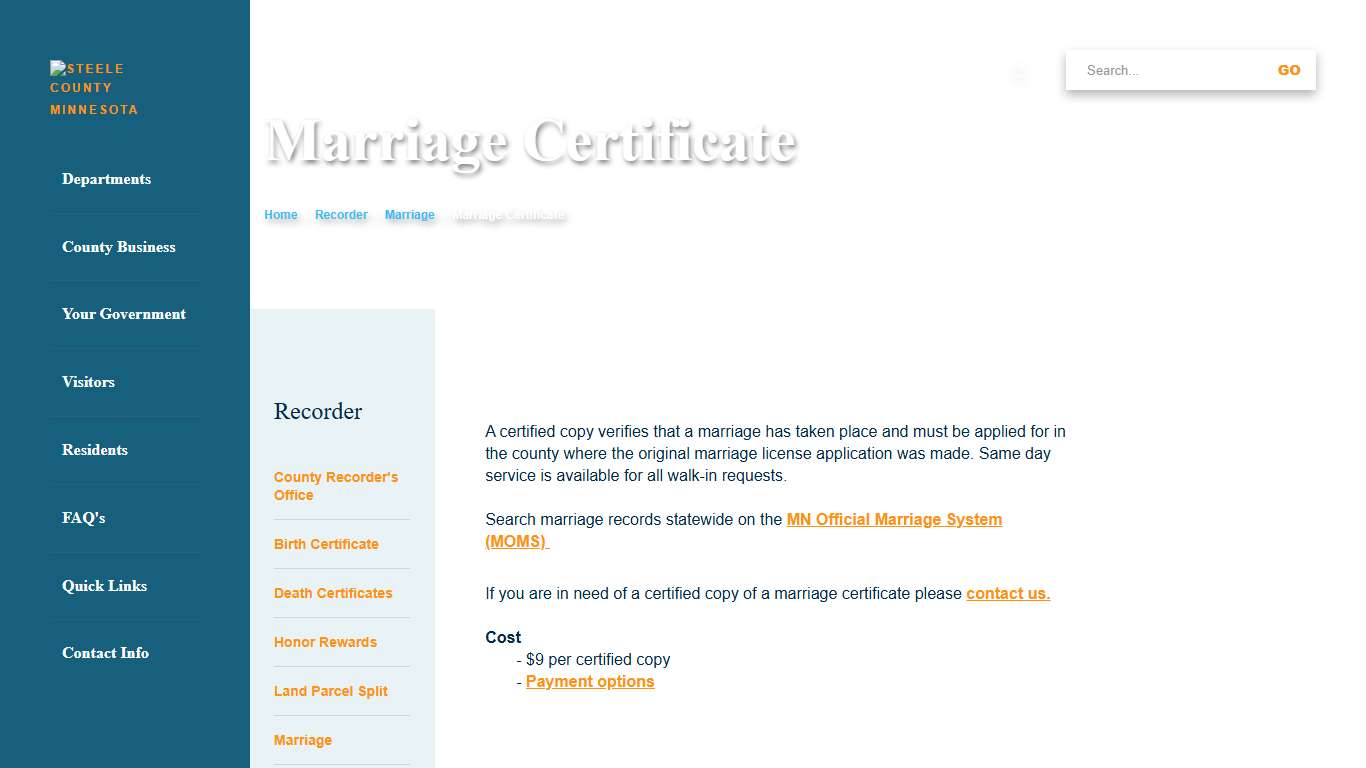Open the FAQ's navigation item

tap(83, 518)
